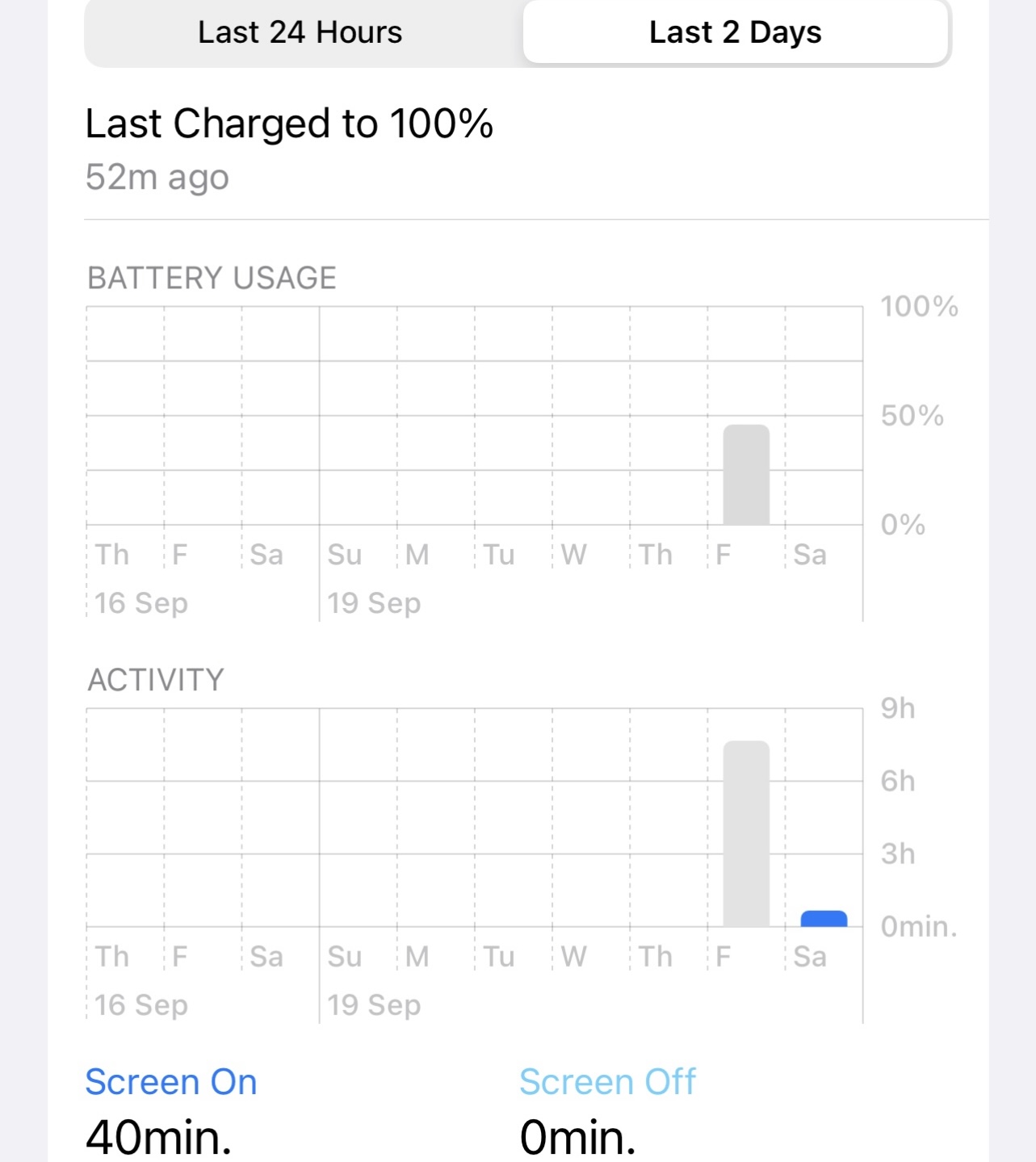This screenshot has height=1162, width=1036.
Task: Tap the blue Saturday bar in Activity chart
Action: 824,919
